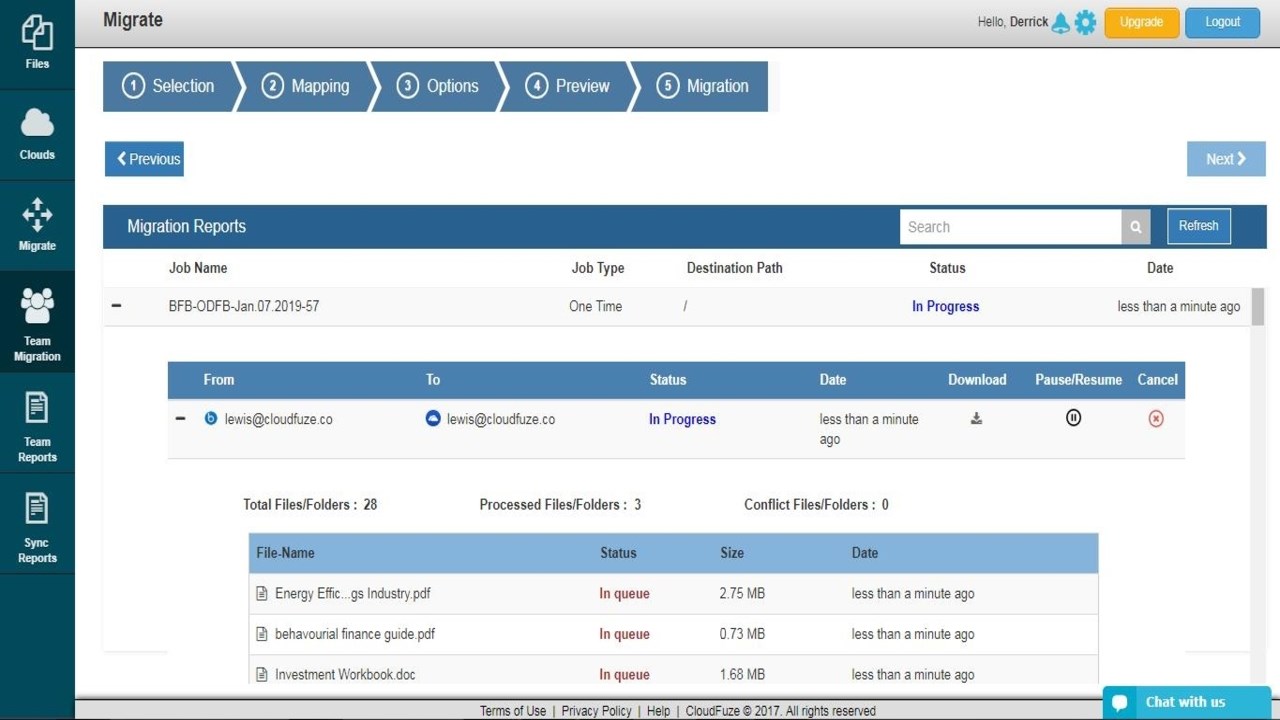Collapse the BFB-ODFB-Jan.07.2019-57 job row
1280x720 pixels.
point(116,305)
